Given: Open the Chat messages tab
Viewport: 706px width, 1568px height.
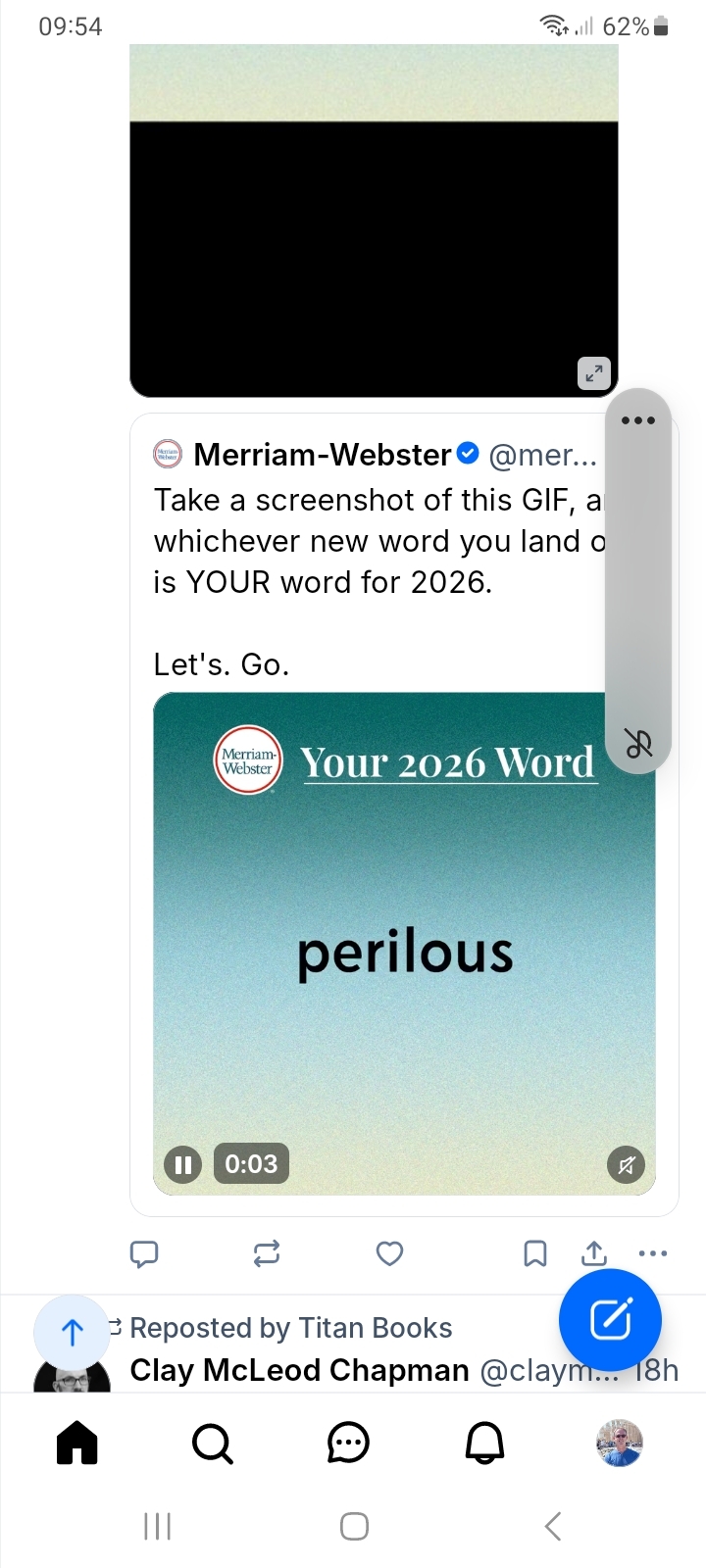Looking at the screenshot, I should (348, 1443).
